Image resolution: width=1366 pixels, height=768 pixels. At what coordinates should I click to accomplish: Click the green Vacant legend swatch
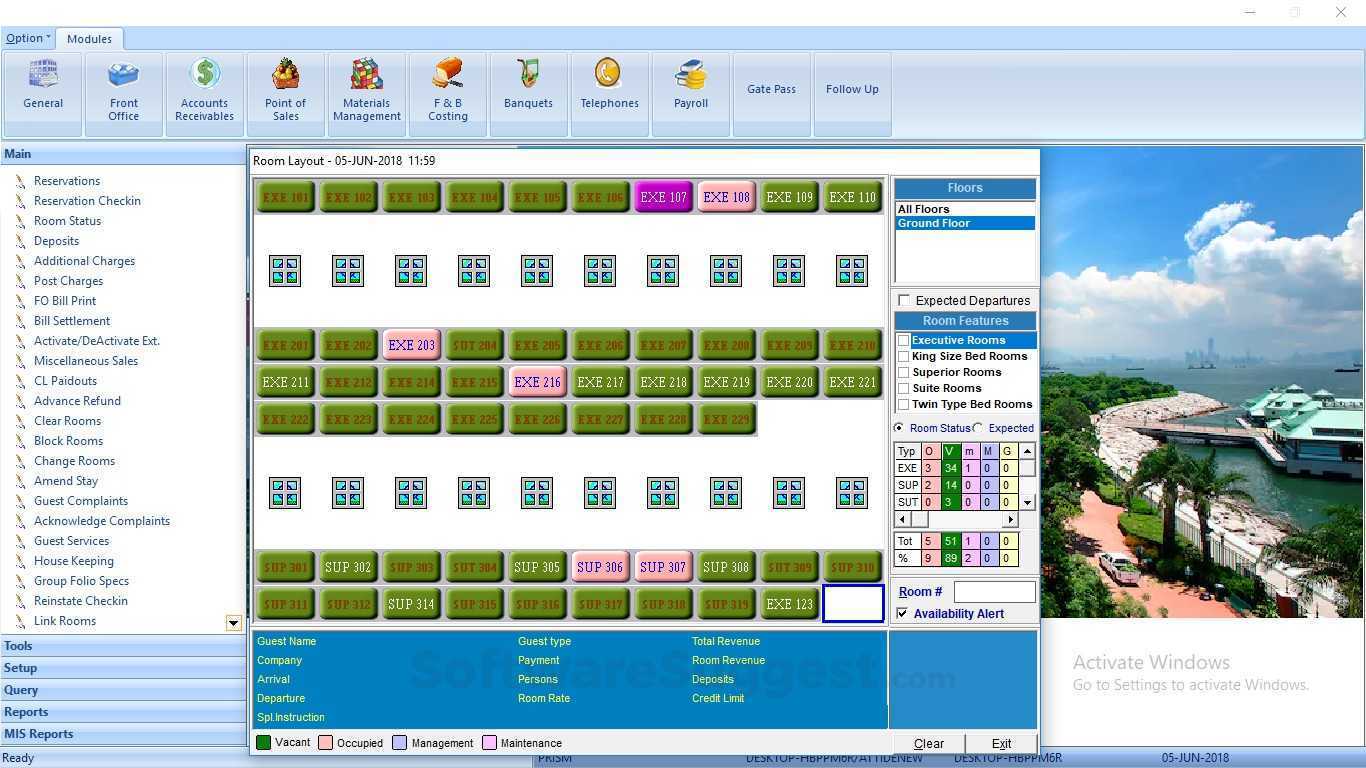[263, 743]
